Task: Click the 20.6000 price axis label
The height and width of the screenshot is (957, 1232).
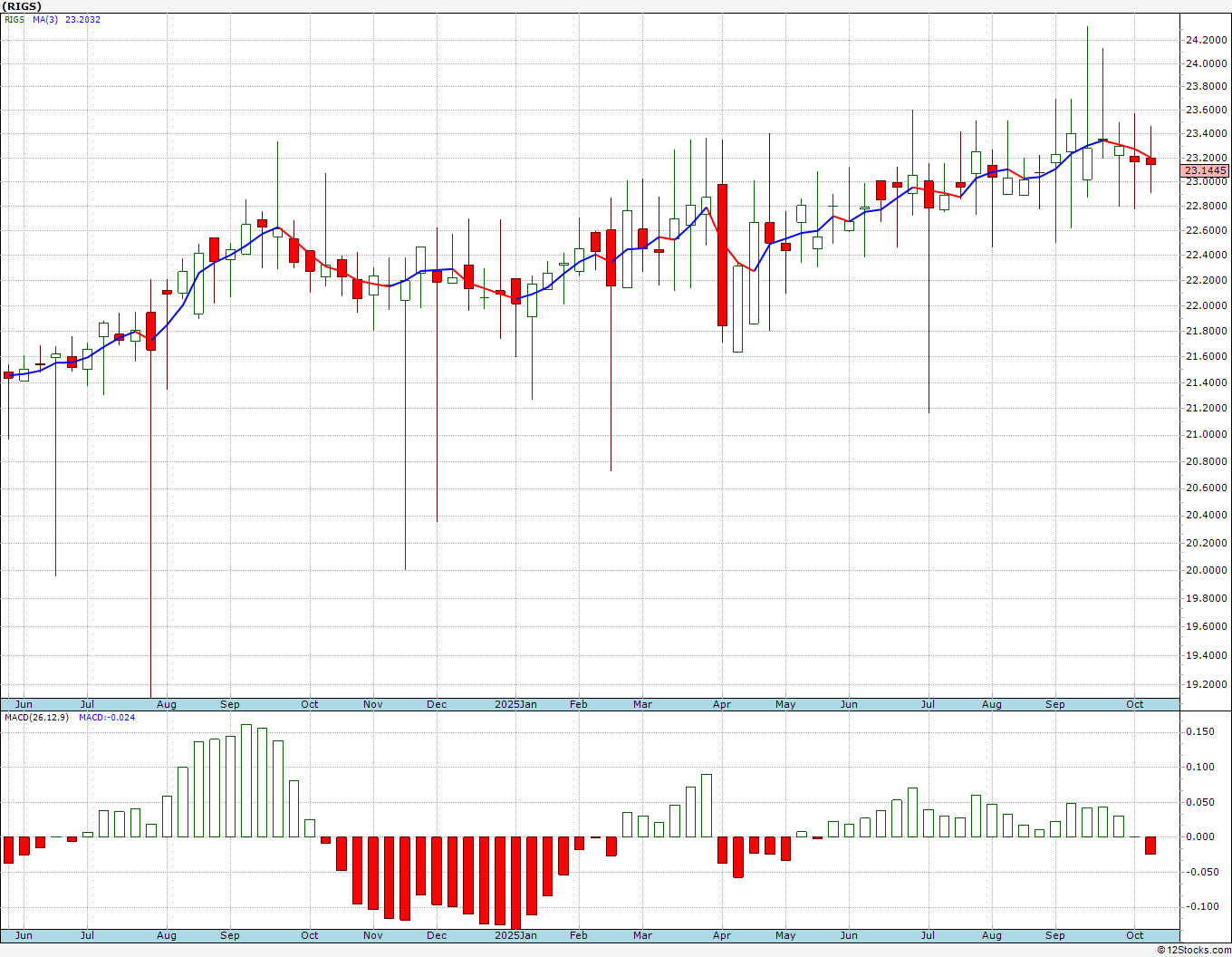Action: tap(1205, 488)
